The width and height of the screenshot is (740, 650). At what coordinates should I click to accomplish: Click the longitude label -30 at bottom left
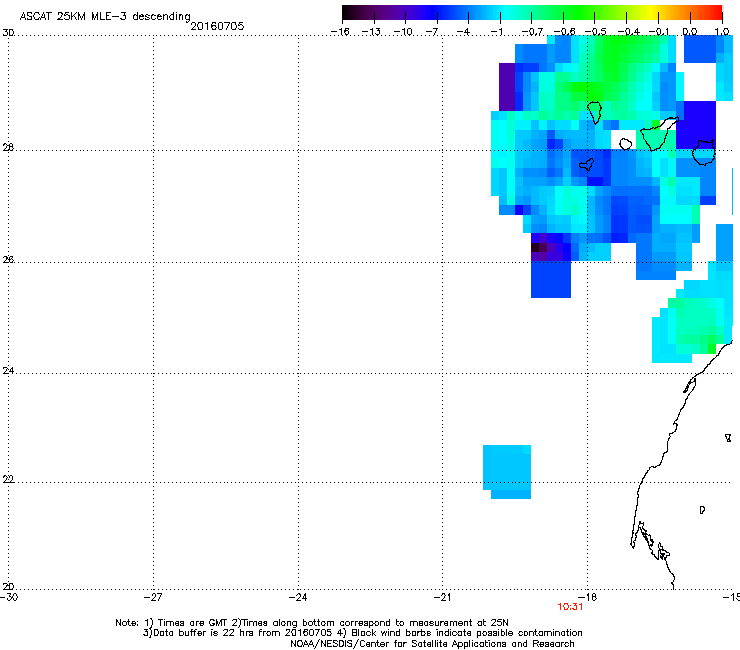pos(8,597)
